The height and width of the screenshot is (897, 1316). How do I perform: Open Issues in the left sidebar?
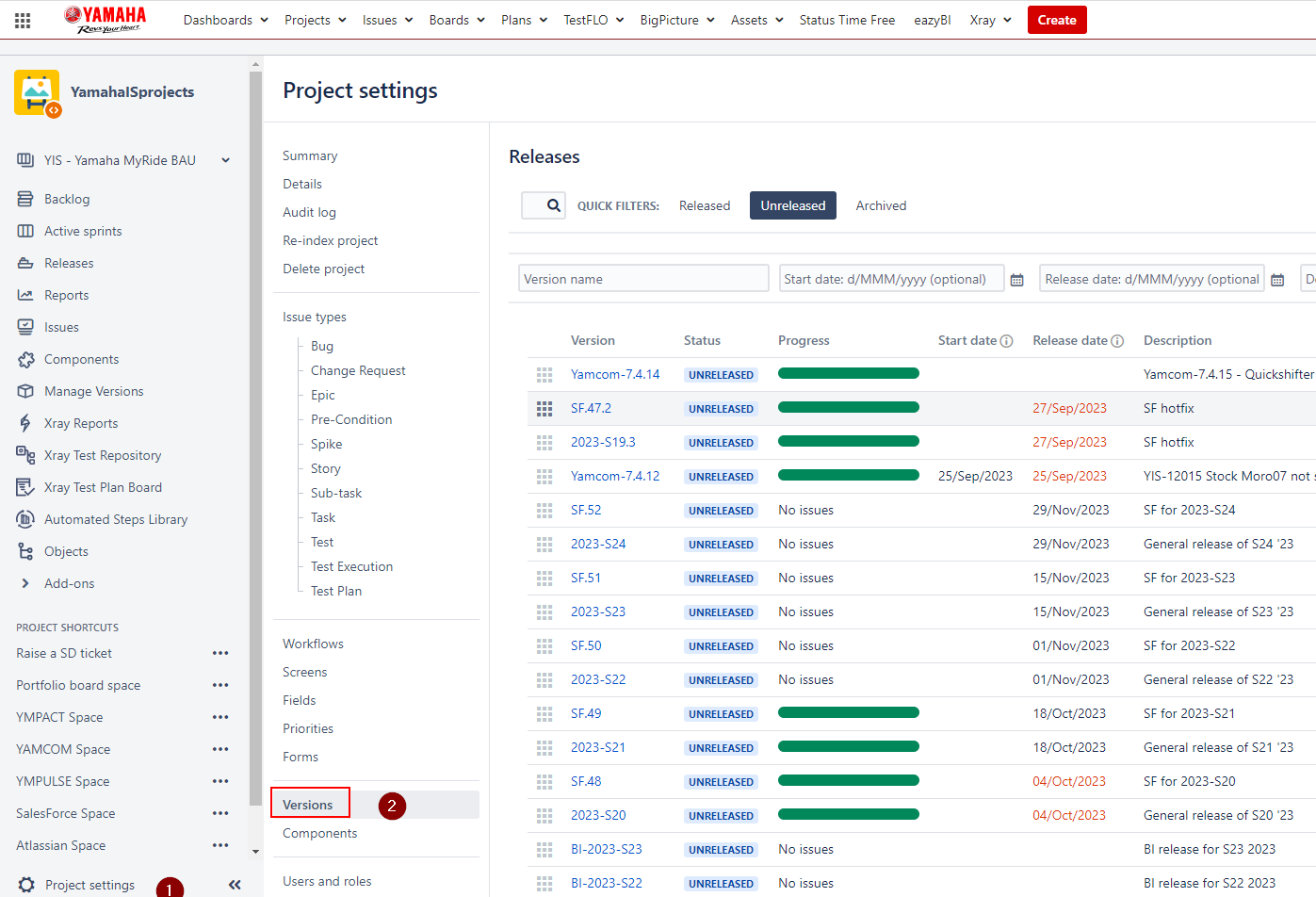[61, 327]
